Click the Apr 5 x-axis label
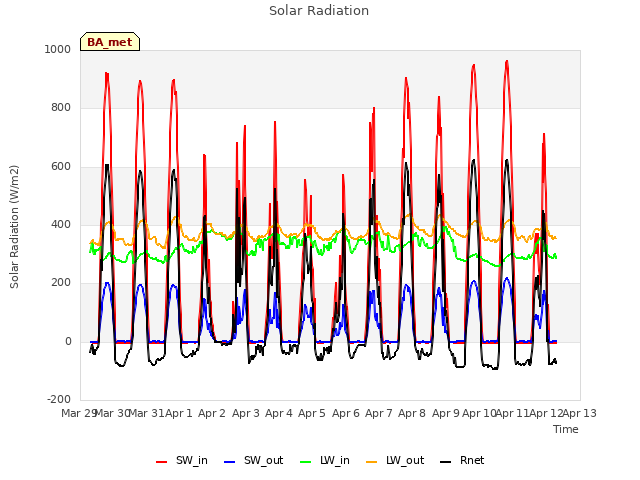 click(312, 413)
